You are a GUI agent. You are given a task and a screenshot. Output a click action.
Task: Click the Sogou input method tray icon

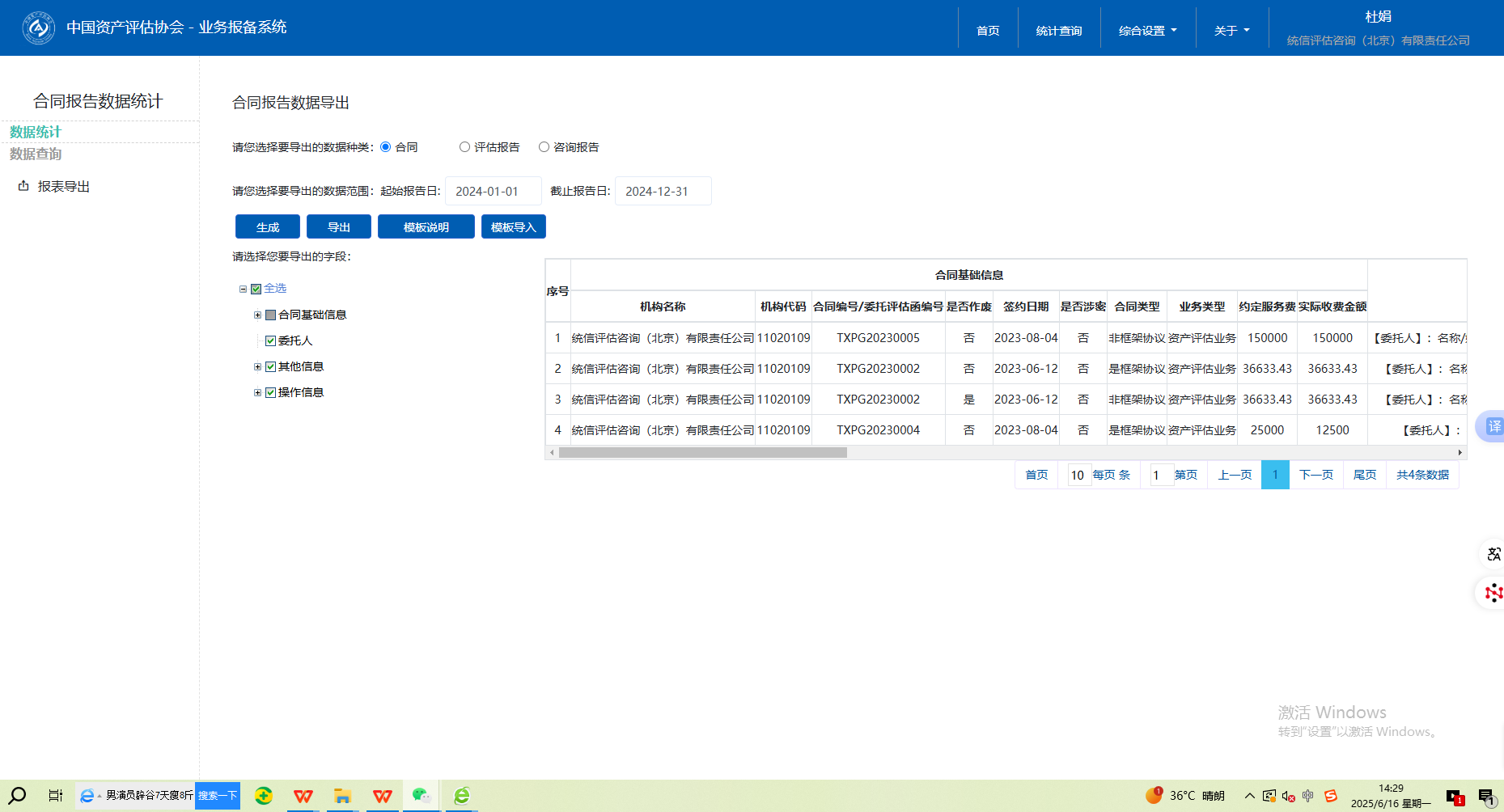pos(1331,796)
